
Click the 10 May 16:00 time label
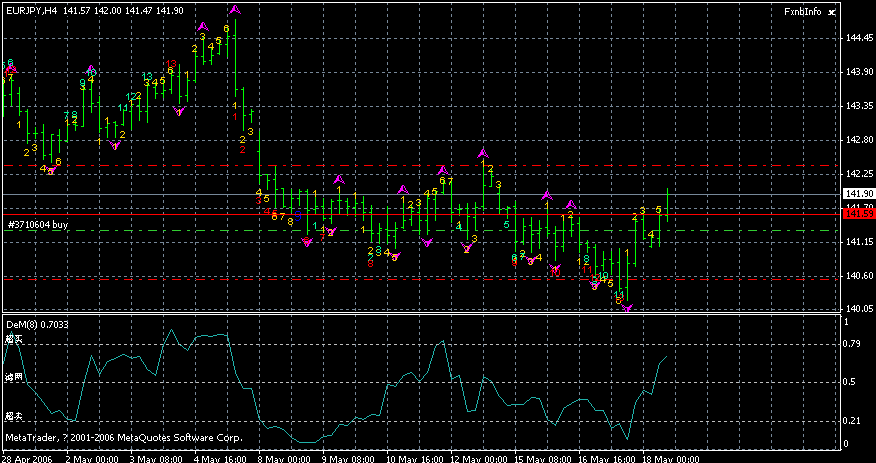[x=415, y=458]
